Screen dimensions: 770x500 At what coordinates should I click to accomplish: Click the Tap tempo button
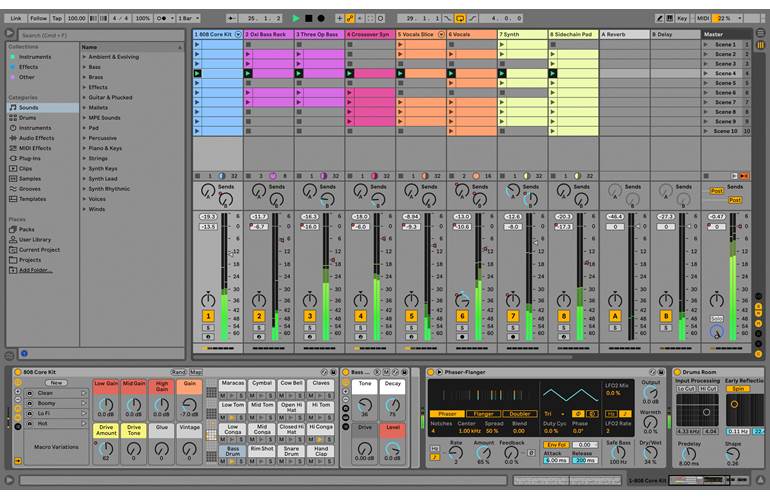pyautogui.click(x=57, y=18)
